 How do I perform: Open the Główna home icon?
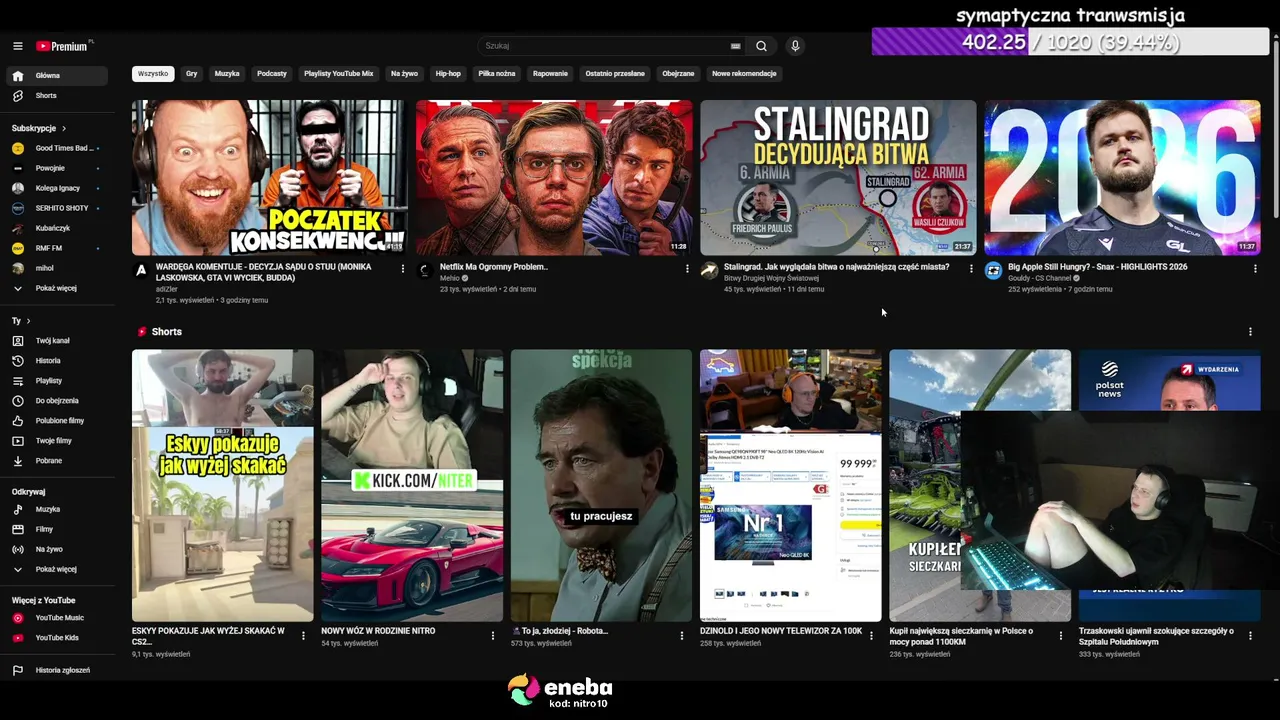point(17,76)
